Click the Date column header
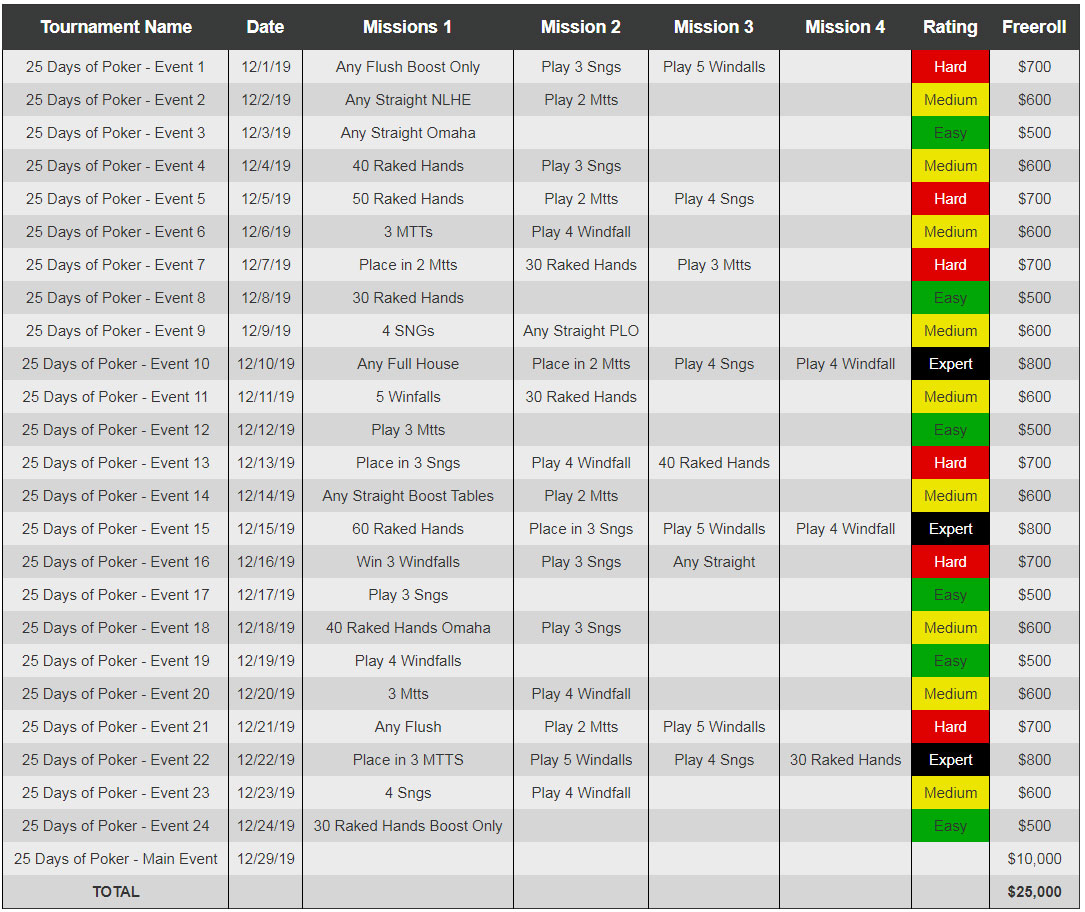 (x=265, y=27)
